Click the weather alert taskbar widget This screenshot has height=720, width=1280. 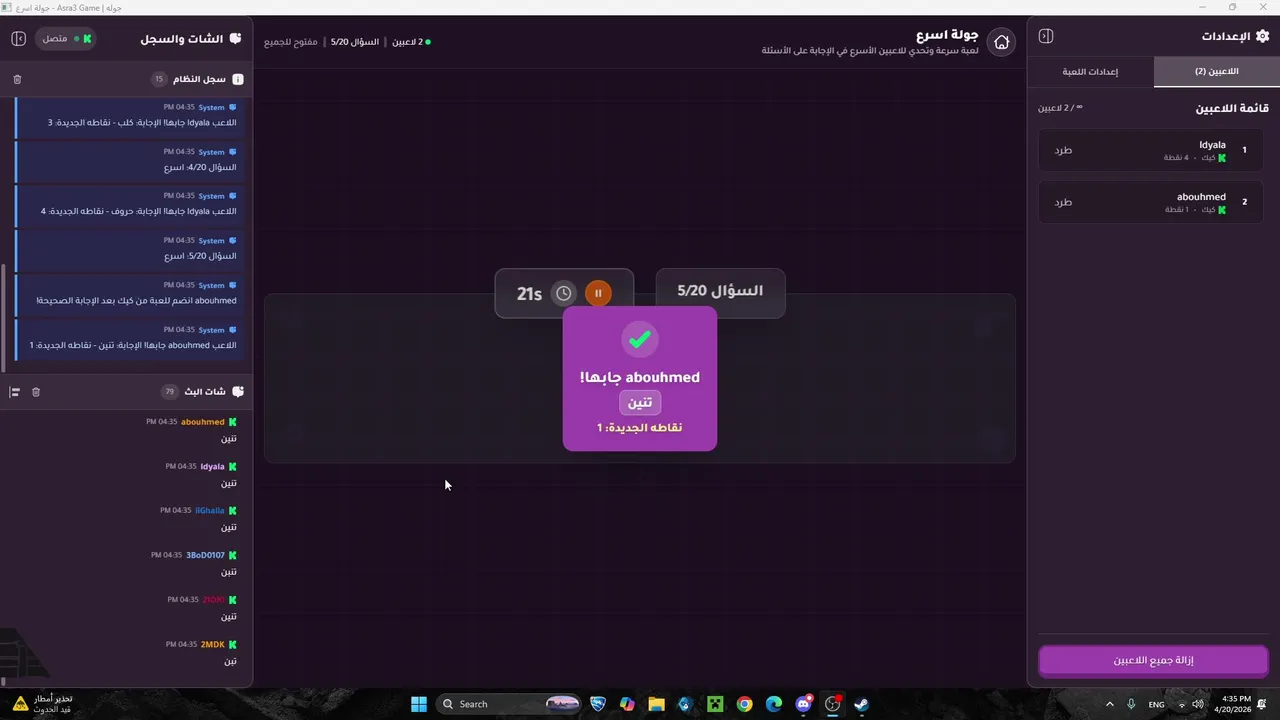tap(41, 704)
